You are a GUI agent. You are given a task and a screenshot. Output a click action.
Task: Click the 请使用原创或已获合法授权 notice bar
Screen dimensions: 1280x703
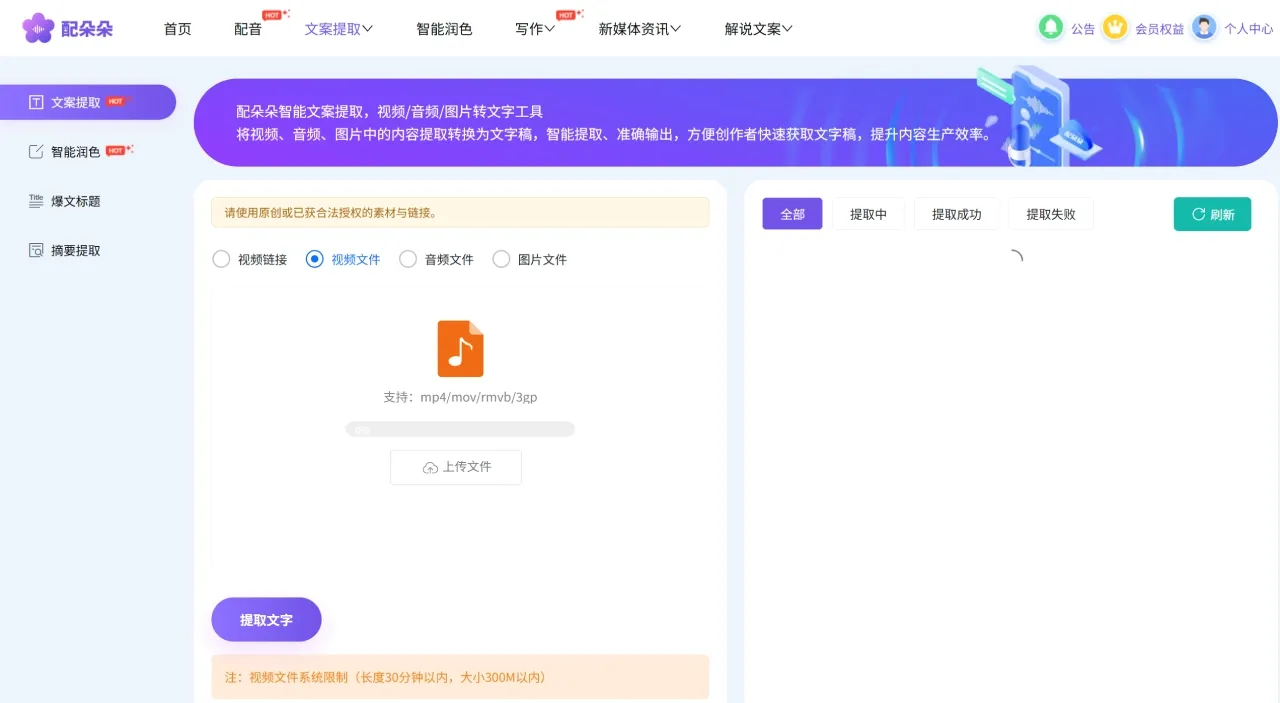460,212
